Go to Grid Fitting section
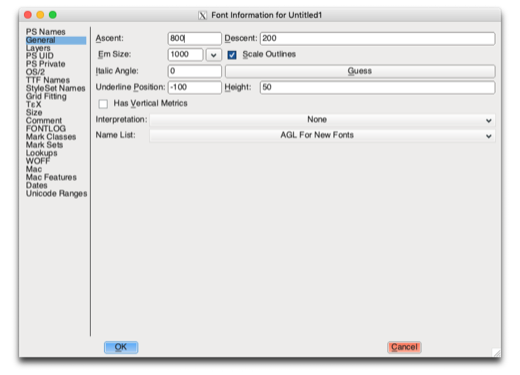This screenshot has height=375, width=520. coord(46,96)
